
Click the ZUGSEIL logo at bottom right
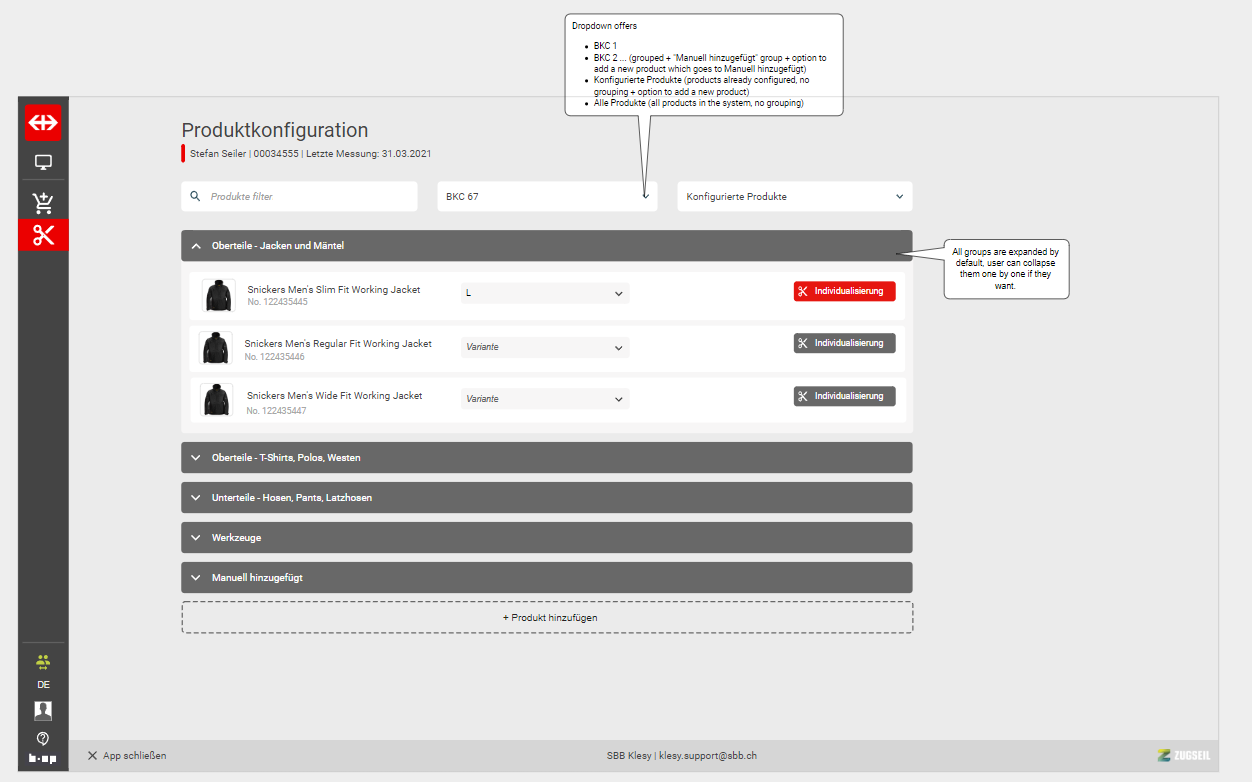point(1186,755)
